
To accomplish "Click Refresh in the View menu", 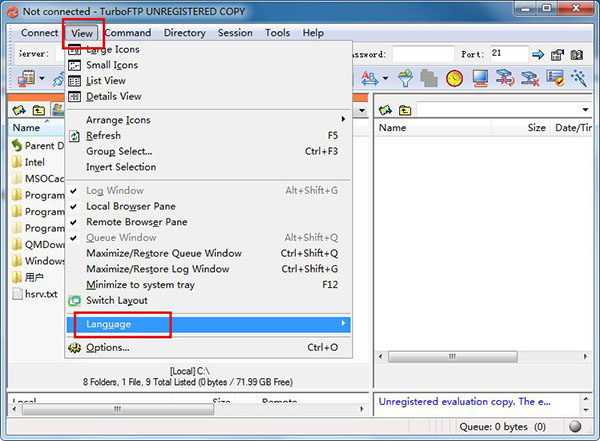I will point(209,136).
